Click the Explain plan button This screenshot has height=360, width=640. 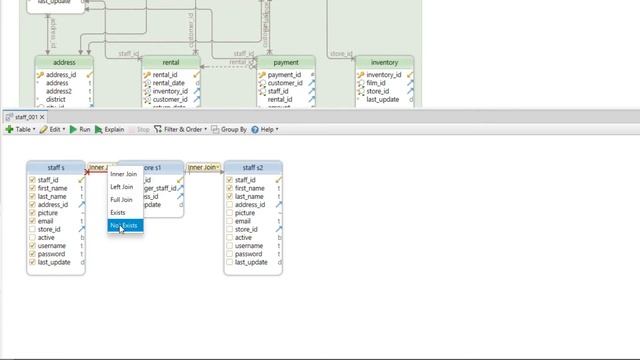[109, 129]
